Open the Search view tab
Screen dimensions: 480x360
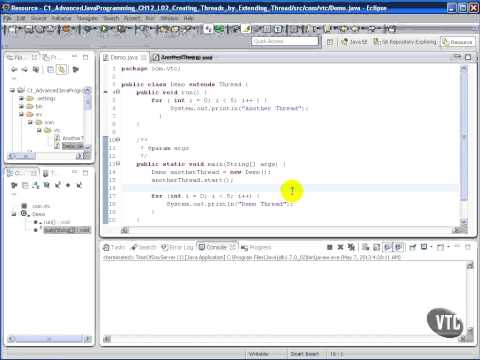click(x=144, y=247)
